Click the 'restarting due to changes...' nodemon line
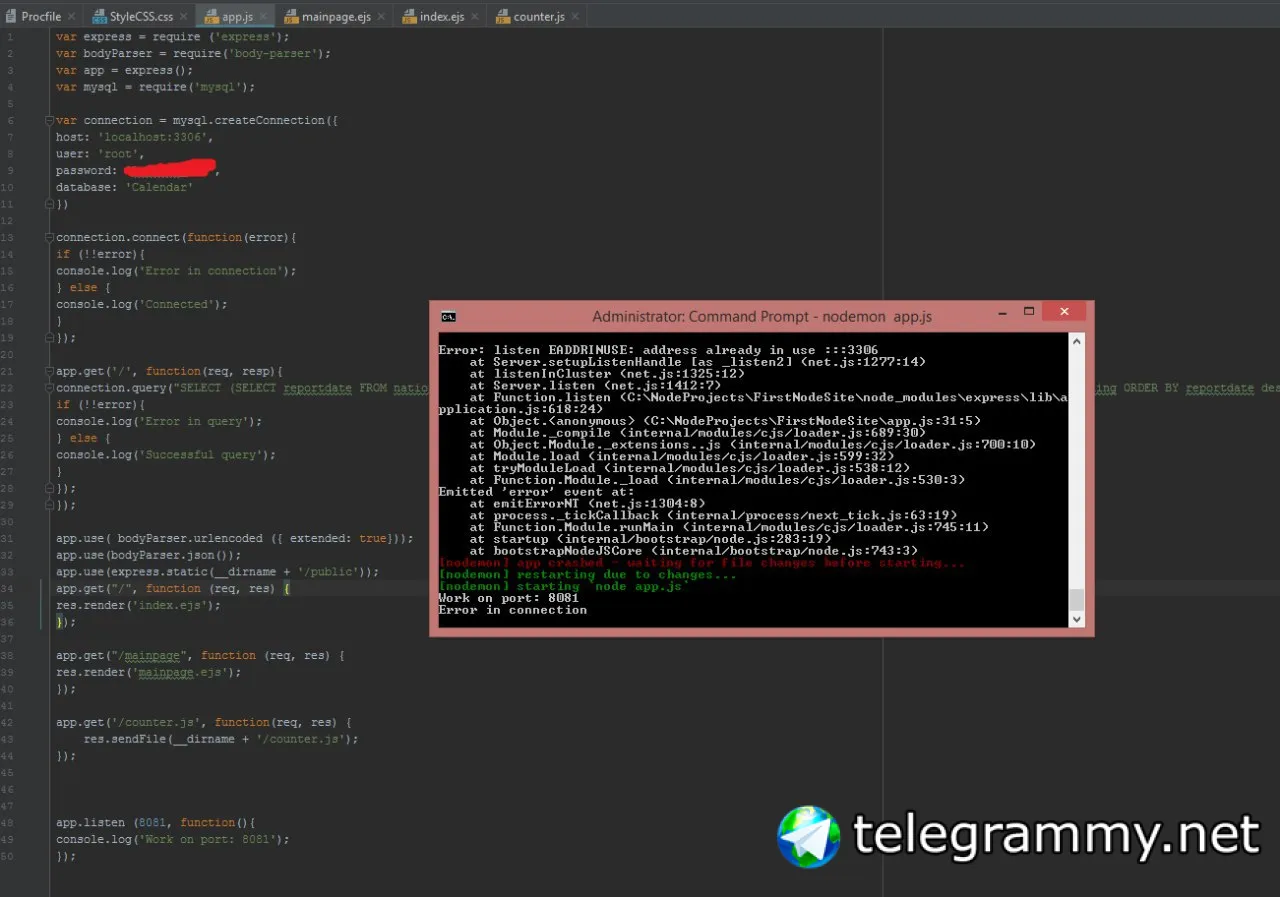 point(587,575)
